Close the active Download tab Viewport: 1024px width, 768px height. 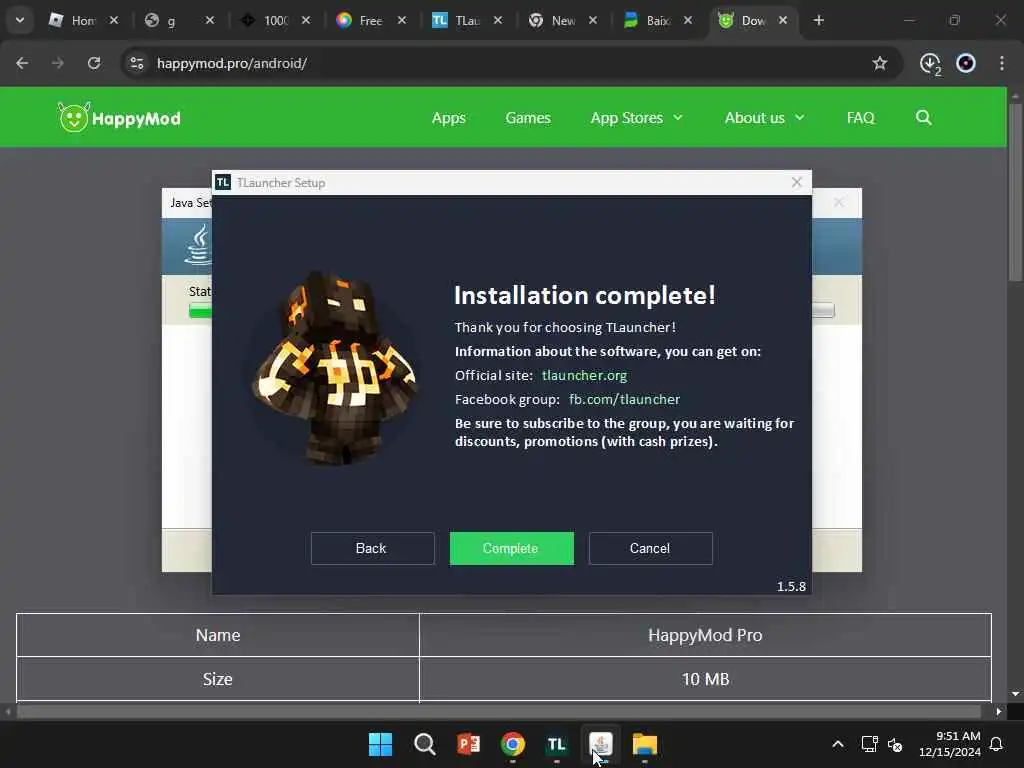point(782,20)
